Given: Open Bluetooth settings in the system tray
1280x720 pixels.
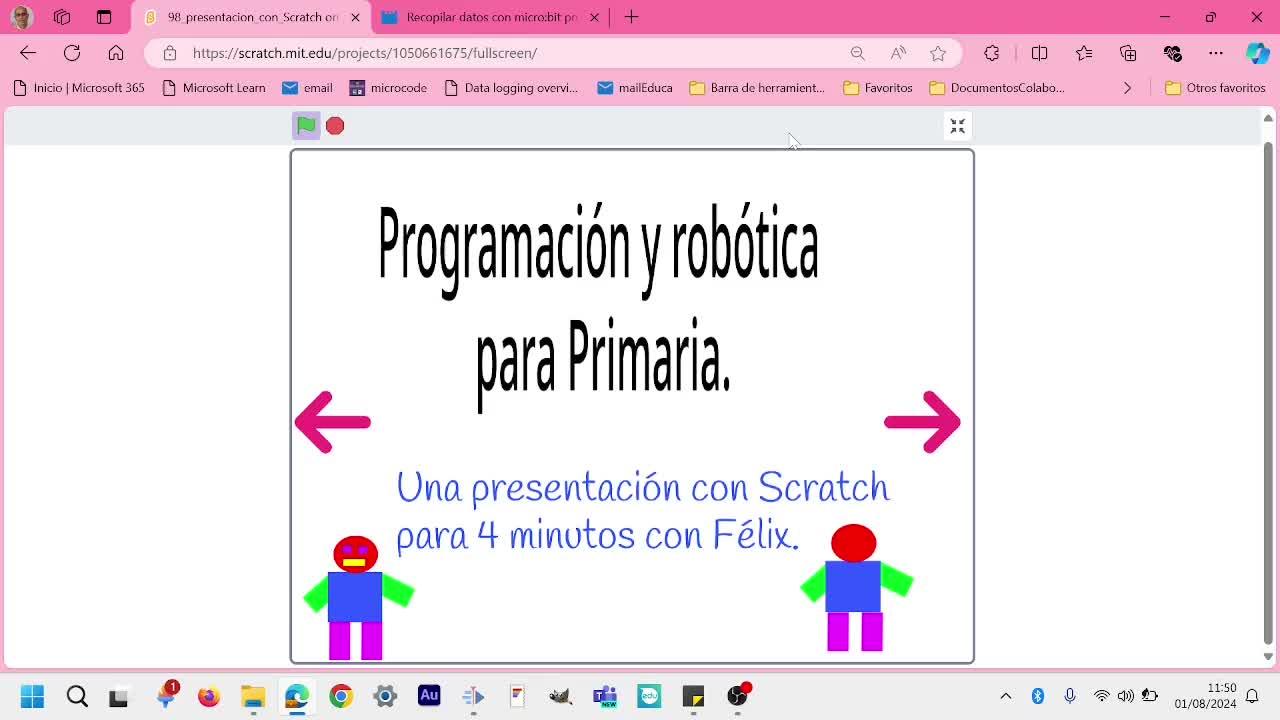Looking at the screenshot, I should point(1038,696).
